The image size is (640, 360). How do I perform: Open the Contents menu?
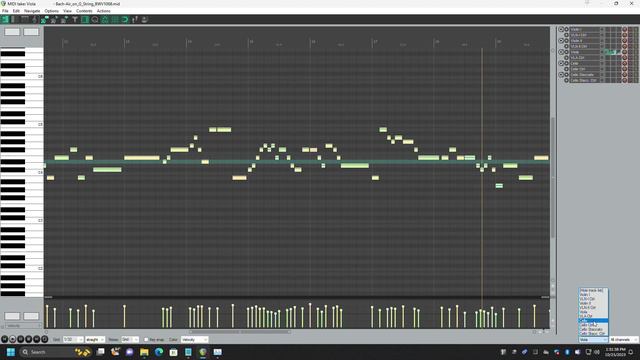[x=84, y=11]
